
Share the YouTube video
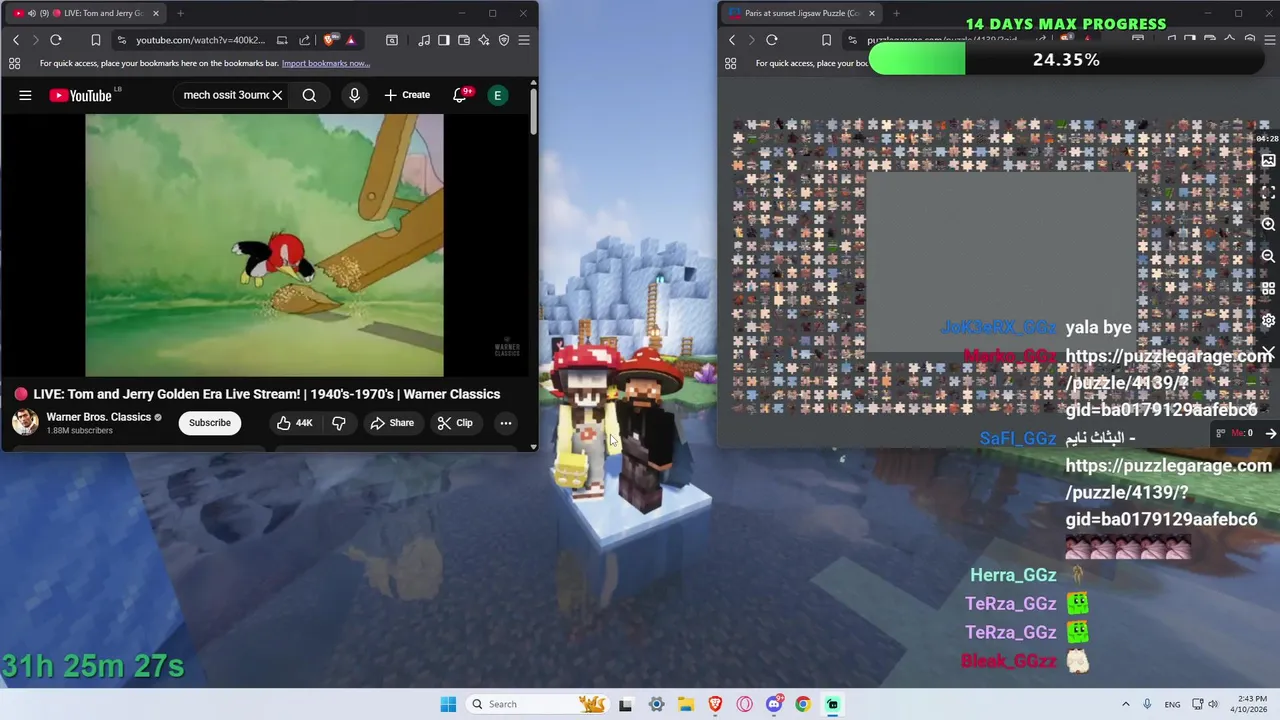[x=392, y=423]
